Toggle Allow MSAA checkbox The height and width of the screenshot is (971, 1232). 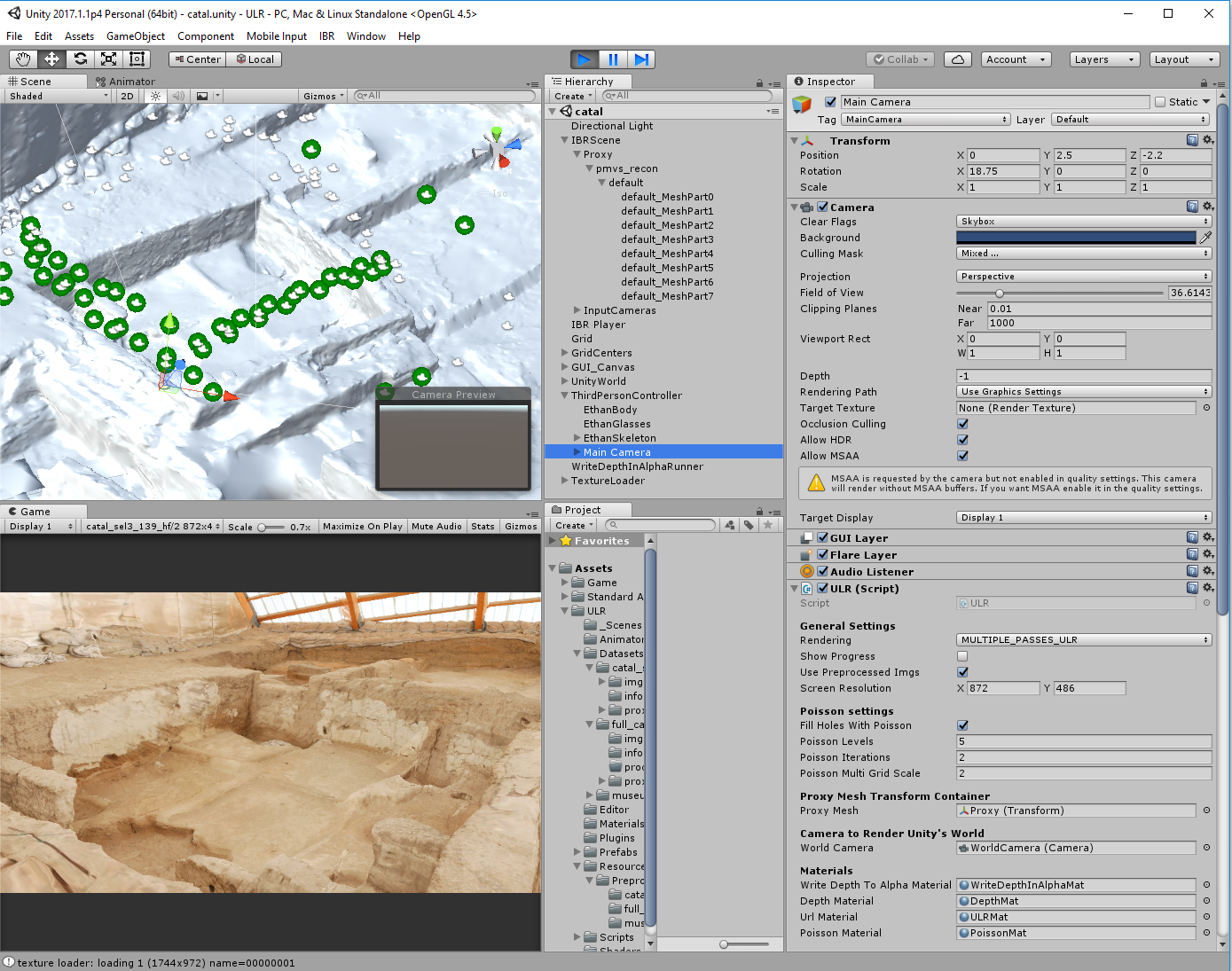962,456
